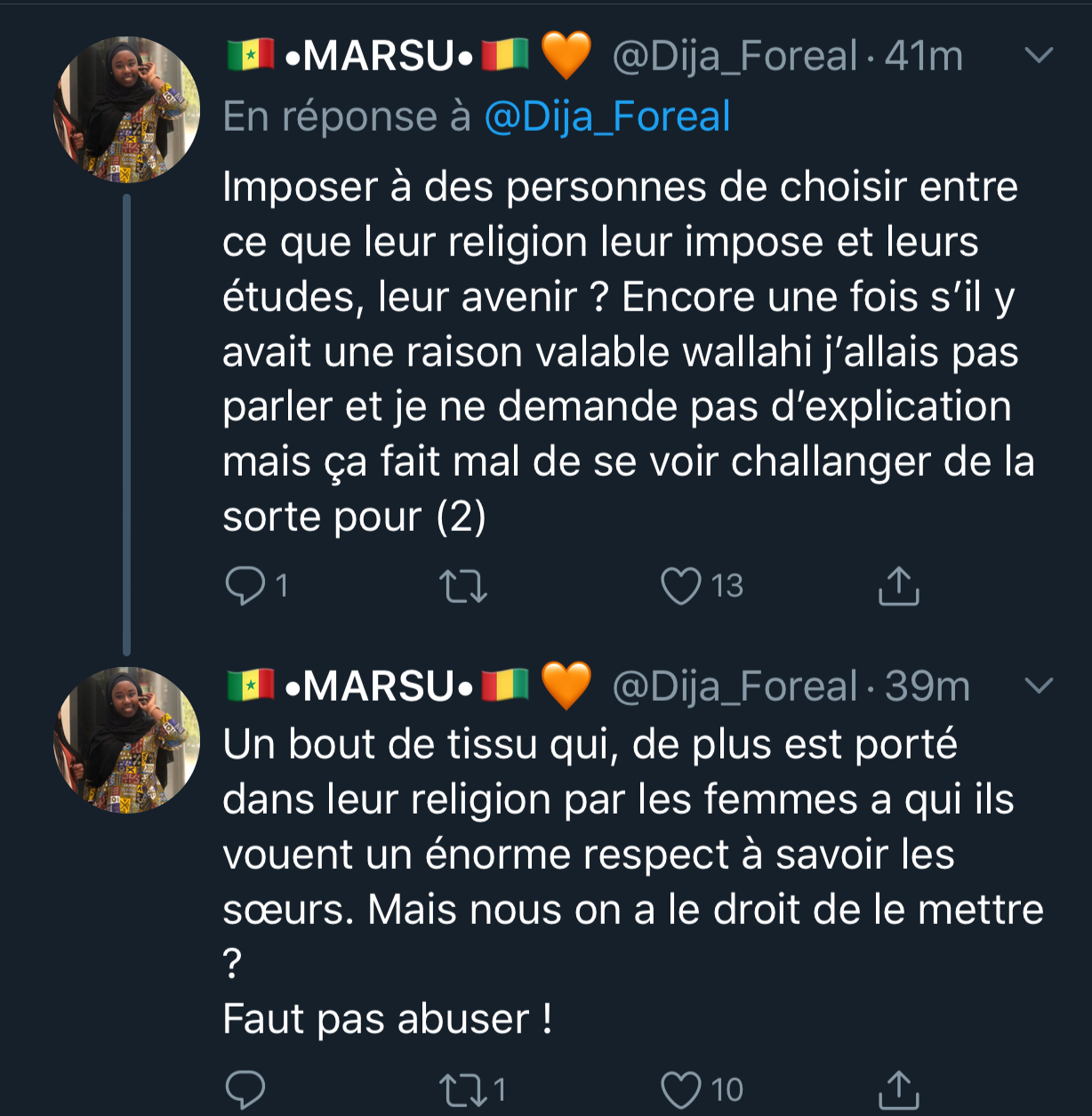
Task: Tap the @Dija_Foreal handle on the 39m tweet
Action: click(735, 686)
